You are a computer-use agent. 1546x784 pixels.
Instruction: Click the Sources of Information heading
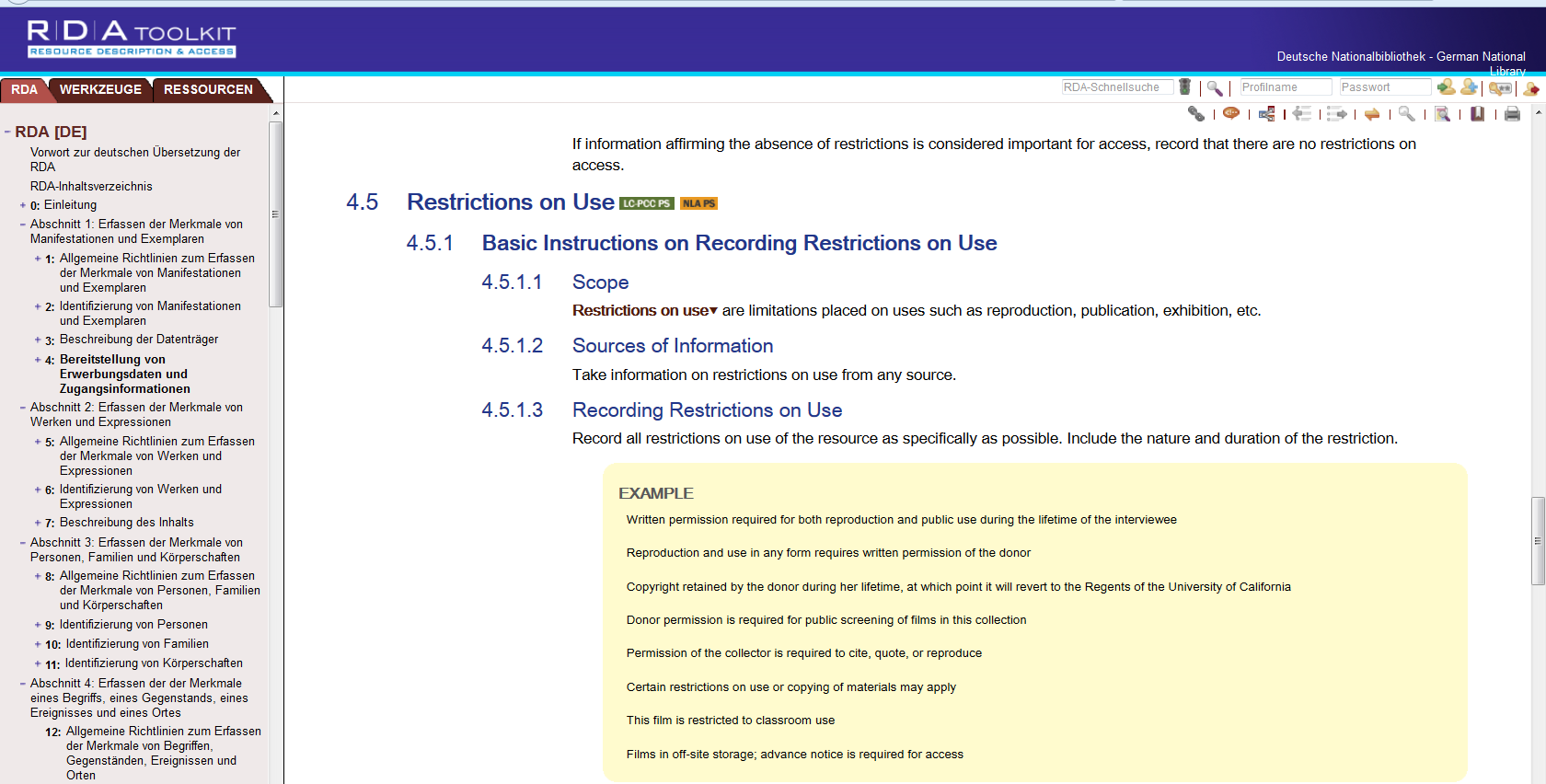click(673, 346)
